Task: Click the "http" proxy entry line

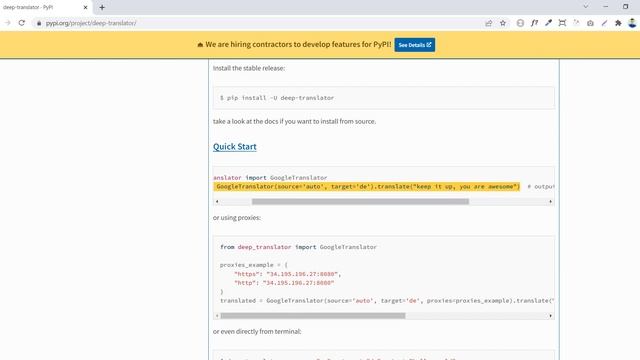Action: tap(284, 282)
